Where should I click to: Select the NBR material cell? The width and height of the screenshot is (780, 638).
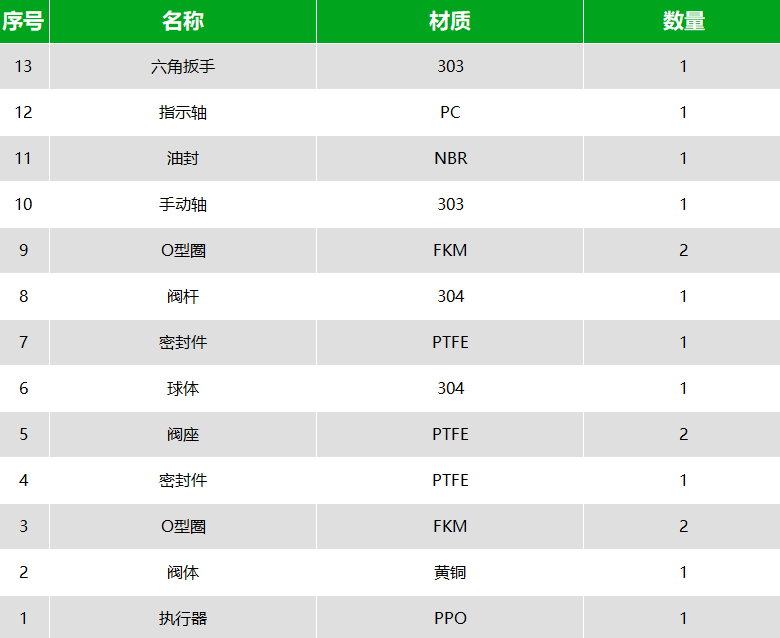(450, 158)
